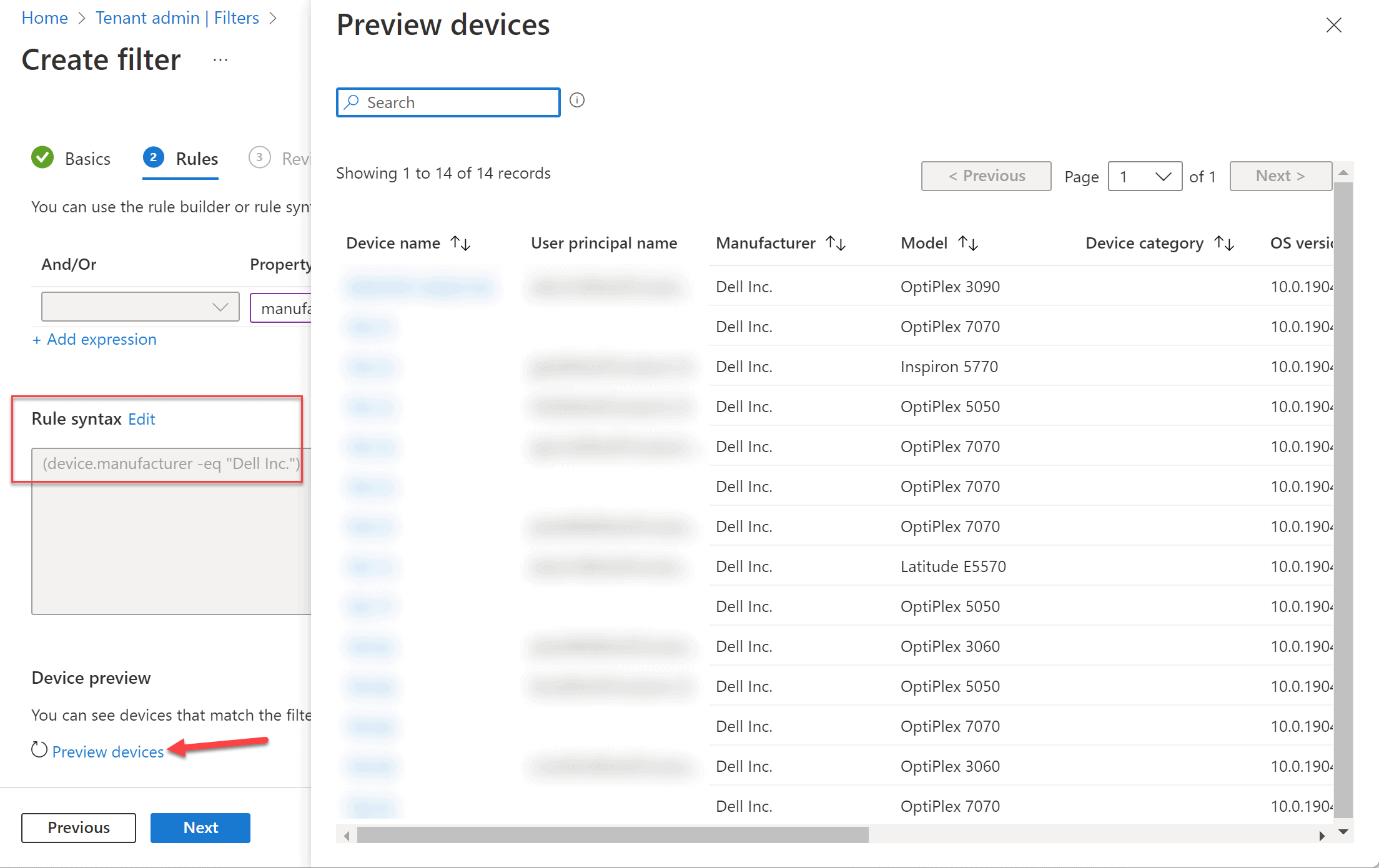This screenshot has height=868, width=1379.
Task: Click the search info icon
Action: point(577,101)
